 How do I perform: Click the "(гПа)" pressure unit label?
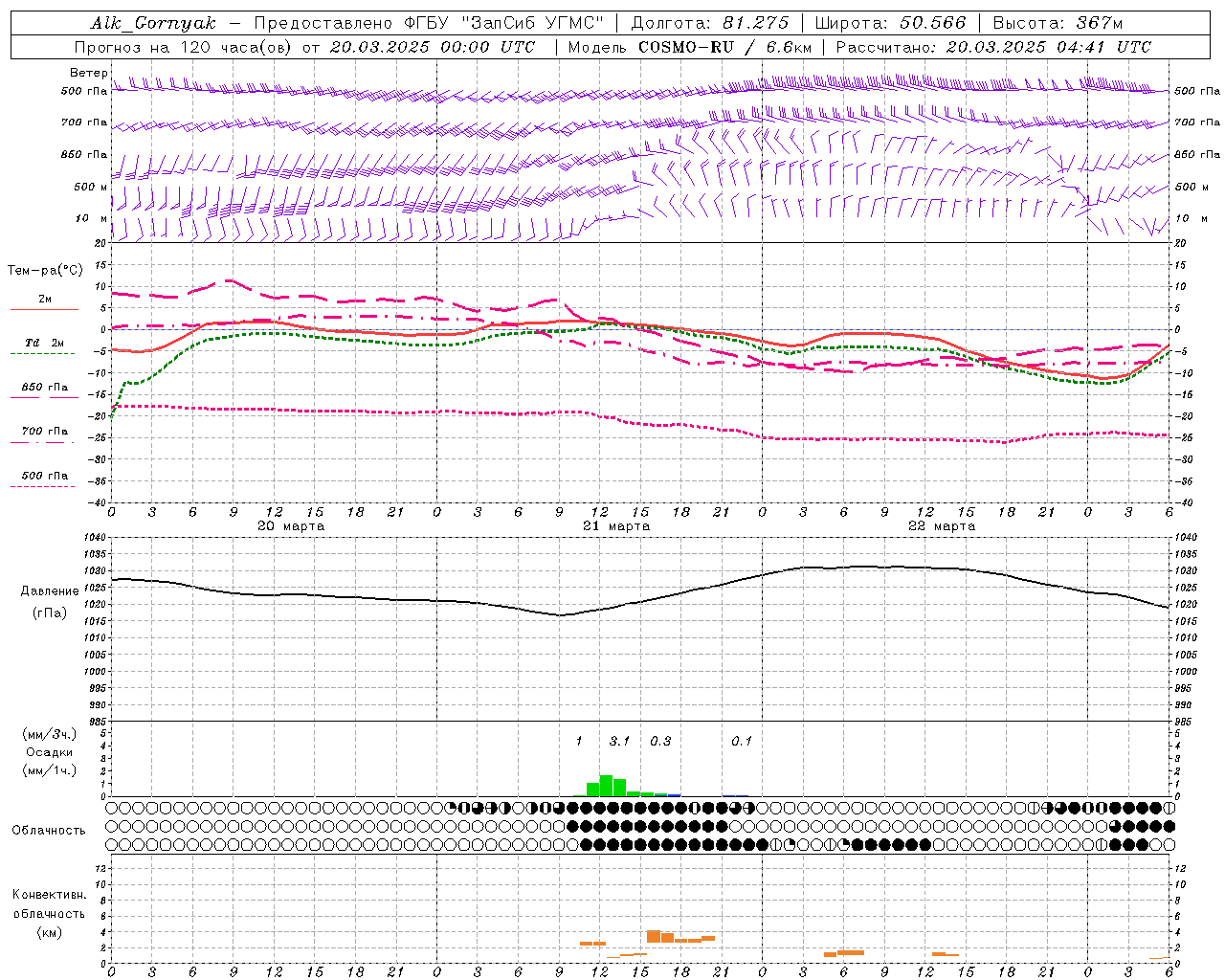tap(50, 612)
